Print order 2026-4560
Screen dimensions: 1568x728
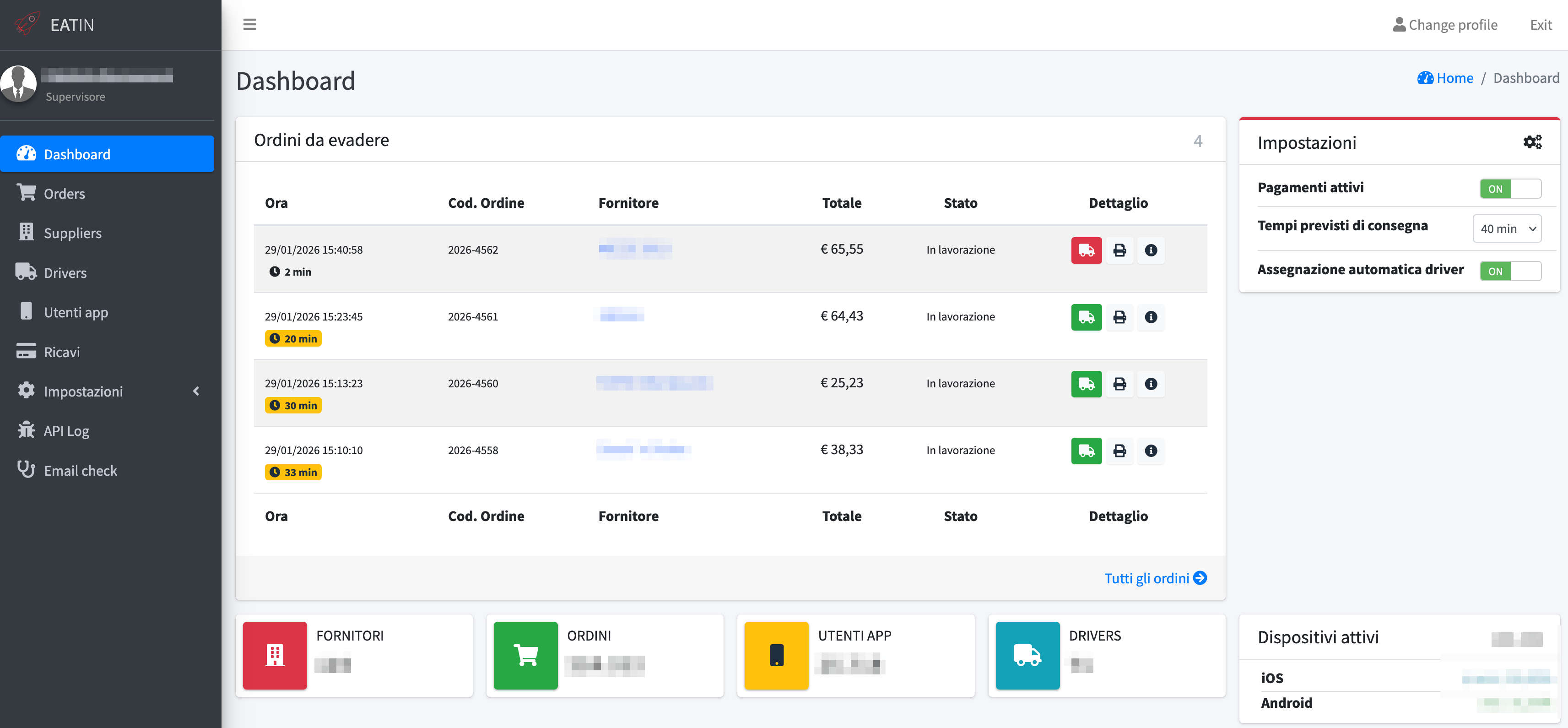click(1119, 384)
